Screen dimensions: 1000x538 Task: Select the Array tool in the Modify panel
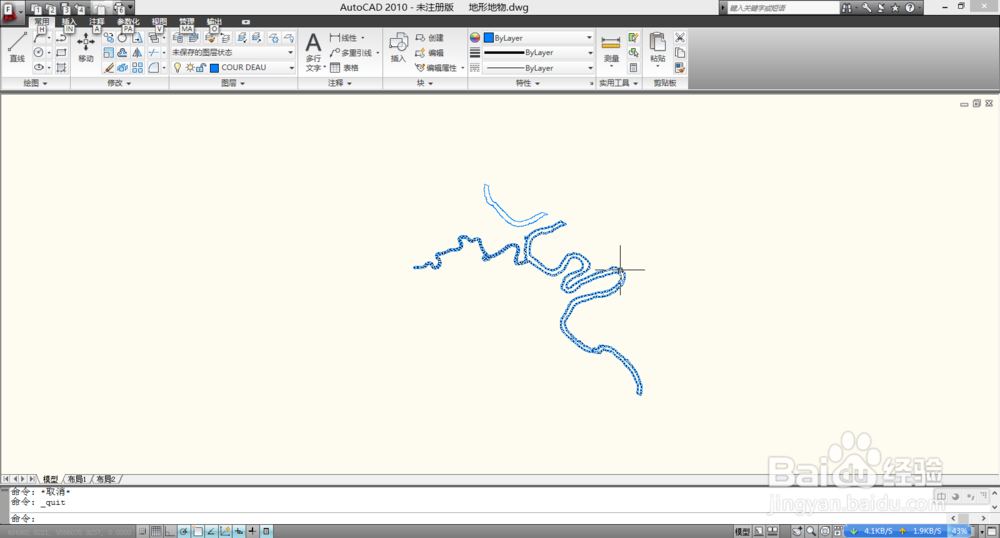[x=137, y=68]
